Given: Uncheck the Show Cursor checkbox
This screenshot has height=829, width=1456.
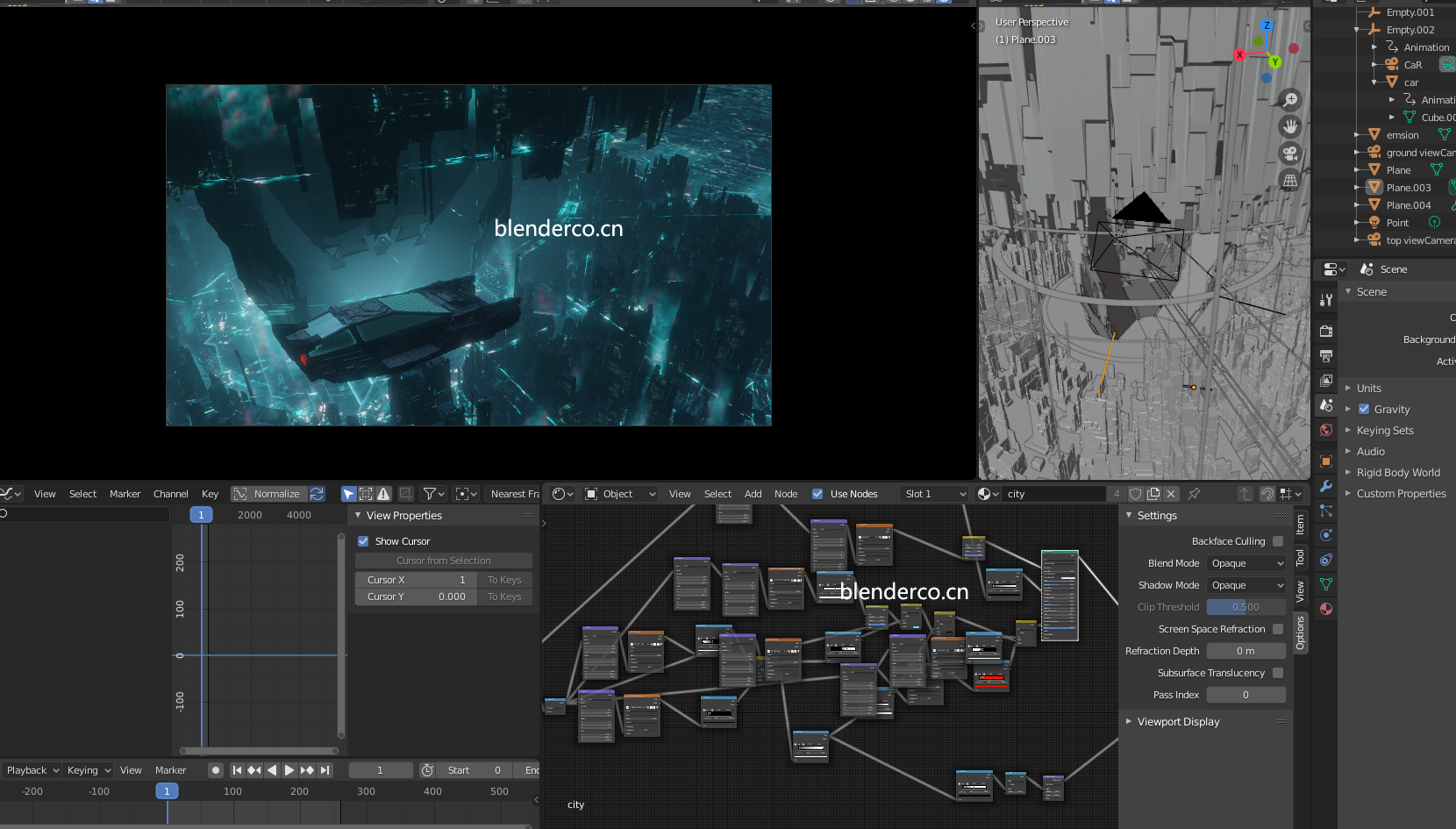Looking at the screenshot, I should click(363, 541).
